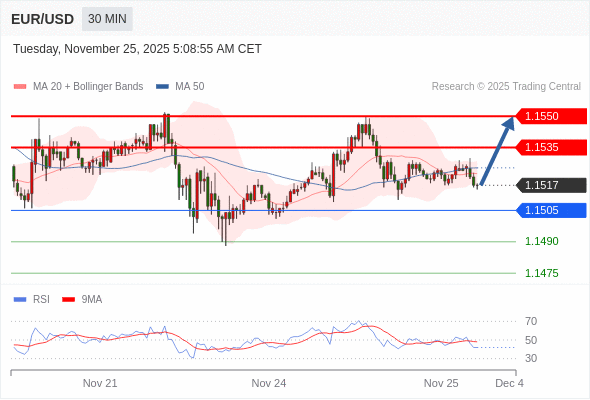Select the 1.1517 current price label
The image size is (590, 400).
coord(551,185)
